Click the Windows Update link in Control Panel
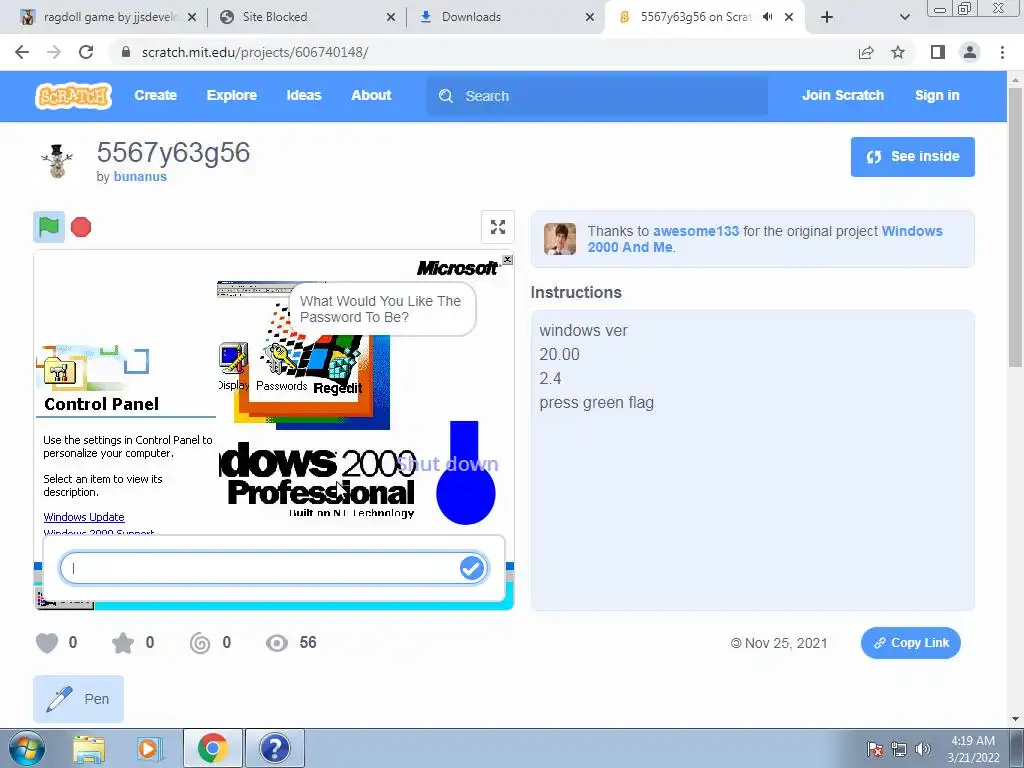Screen dimensions: 1024x768 [x=84, y=517]
